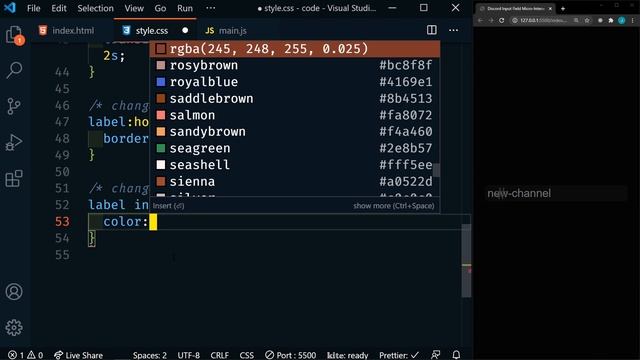Switch to the main.js tab
The height and width of the screenshot is (360, 640).
coord(226,31)
